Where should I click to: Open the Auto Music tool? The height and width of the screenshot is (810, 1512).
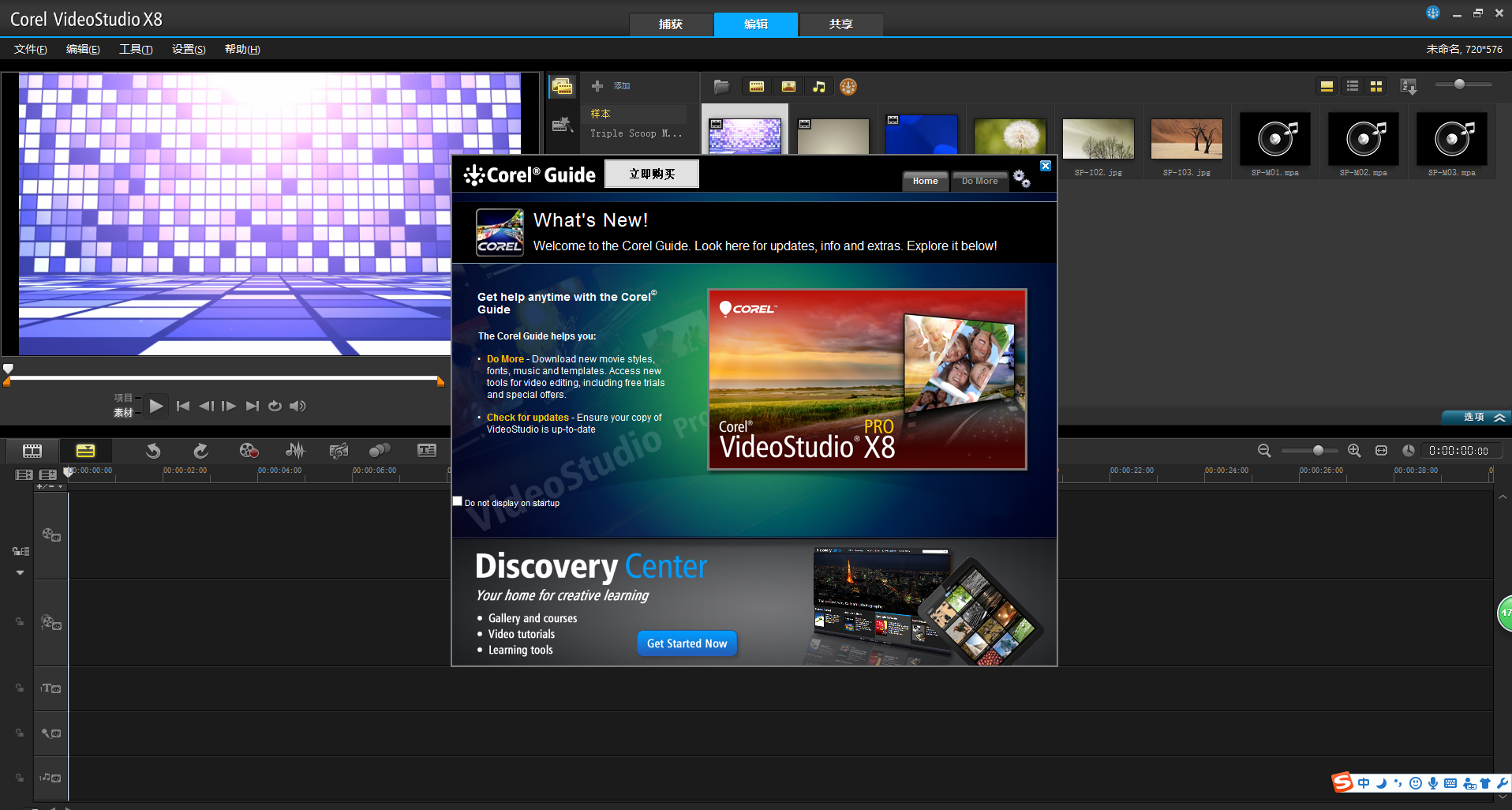(339, 451)
